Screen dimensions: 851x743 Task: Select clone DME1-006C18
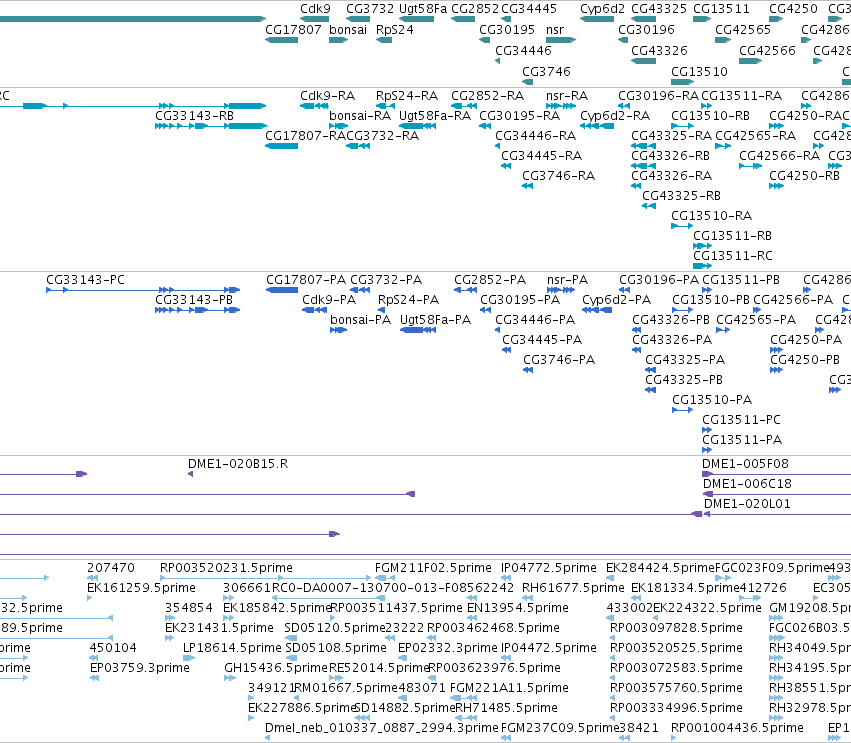(747, 484)
